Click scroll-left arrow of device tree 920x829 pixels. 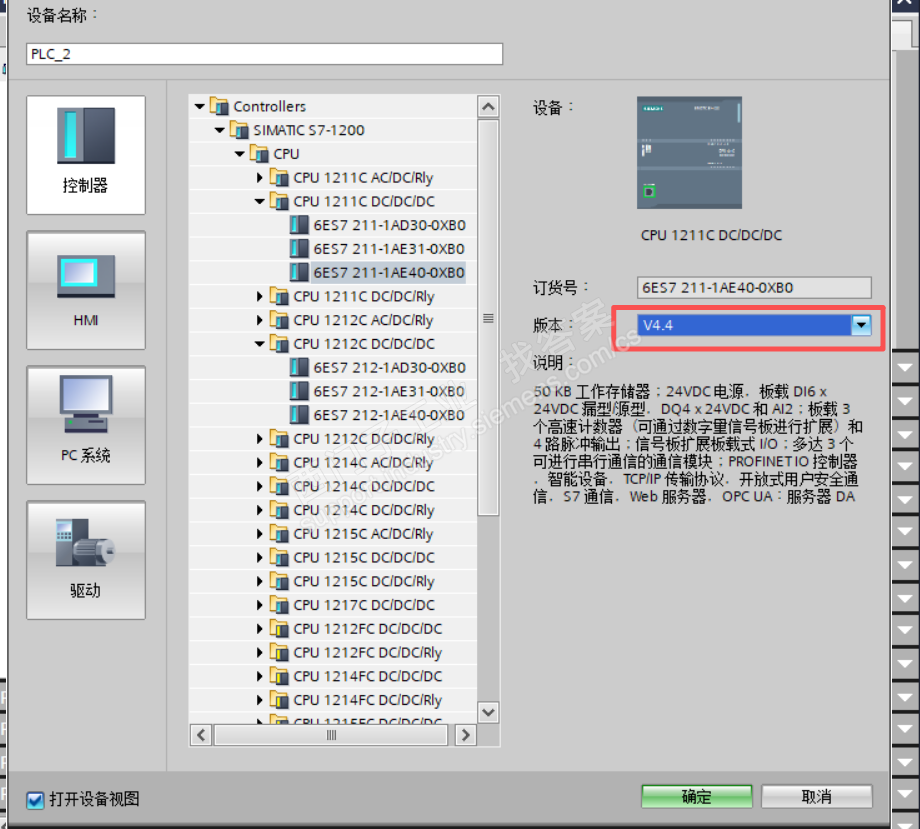click(201, 735)
